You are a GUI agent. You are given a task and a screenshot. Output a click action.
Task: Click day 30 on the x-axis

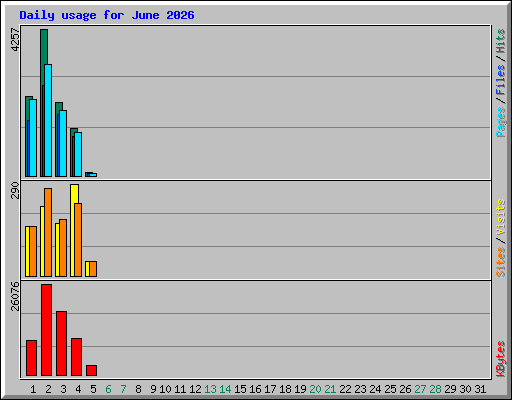coord(465,389)
